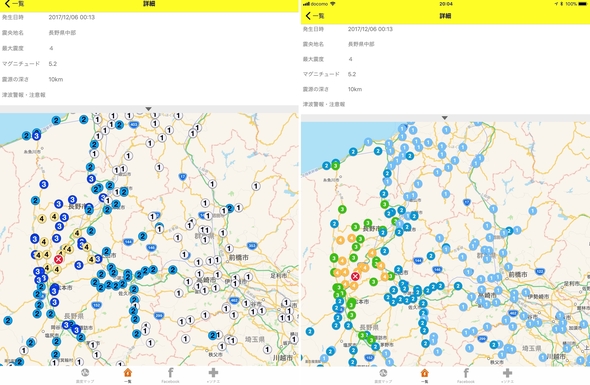Open the 震度マップ globe tab in left screenshot

pos(85,375)
